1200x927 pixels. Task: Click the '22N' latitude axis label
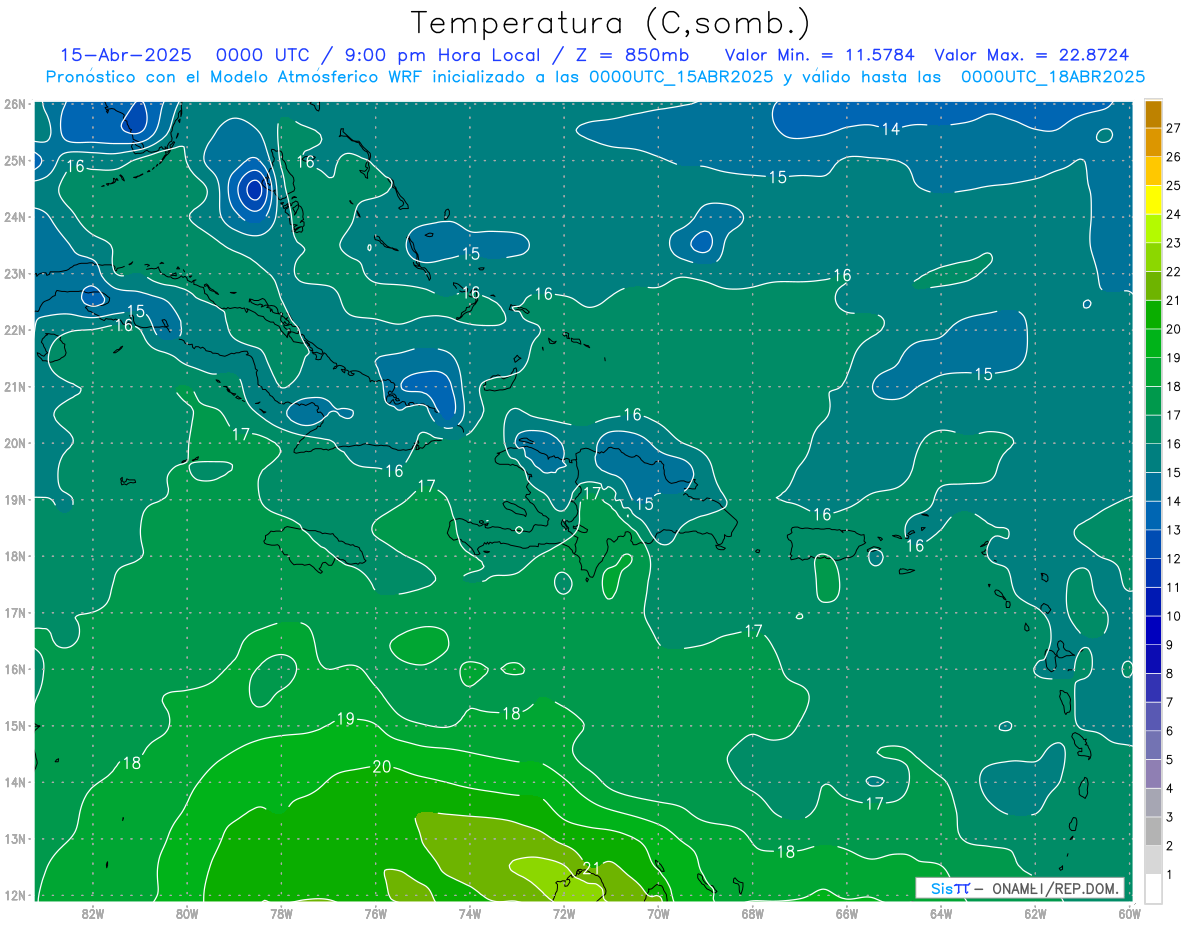tap(15, 330)
